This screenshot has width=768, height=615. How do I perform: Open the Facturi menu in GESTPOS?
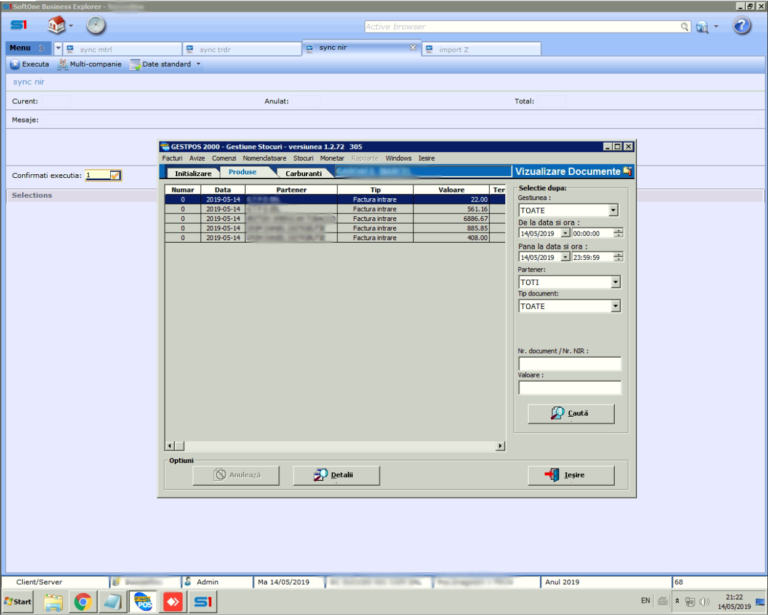tap(172, 158)
